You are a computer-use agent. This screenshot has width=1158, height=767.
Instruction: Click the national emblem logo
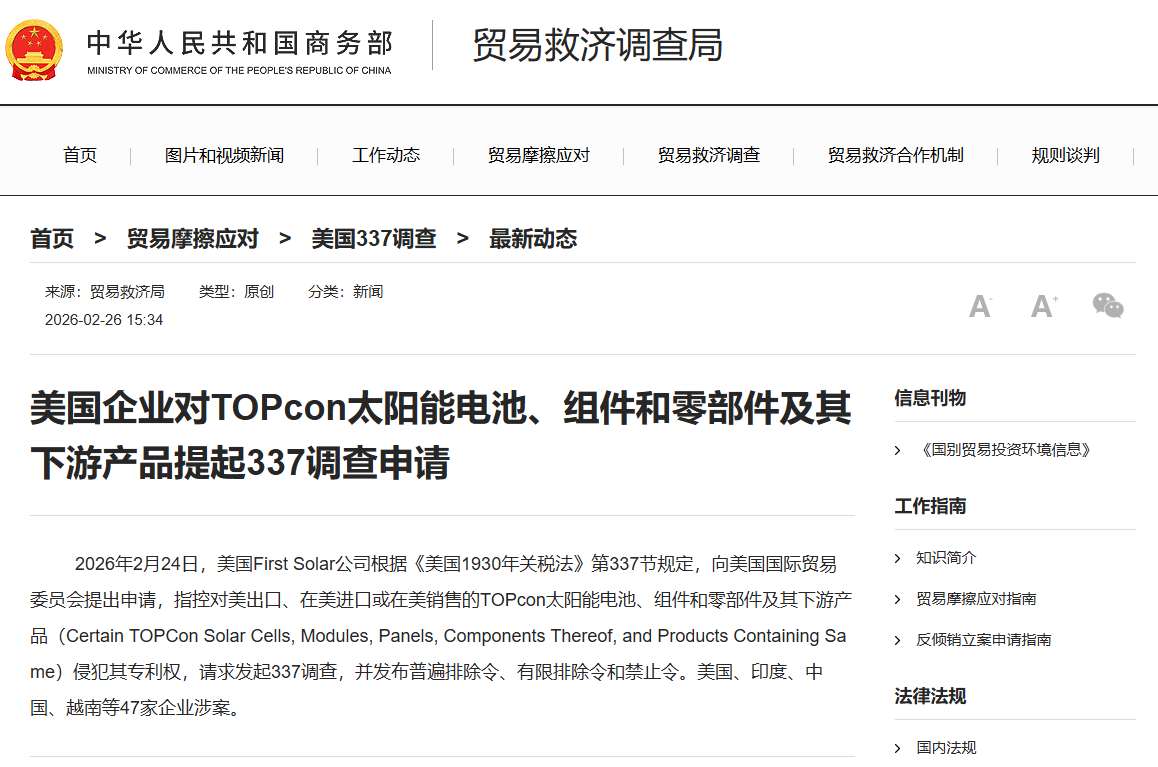click(x=34, y=50)
